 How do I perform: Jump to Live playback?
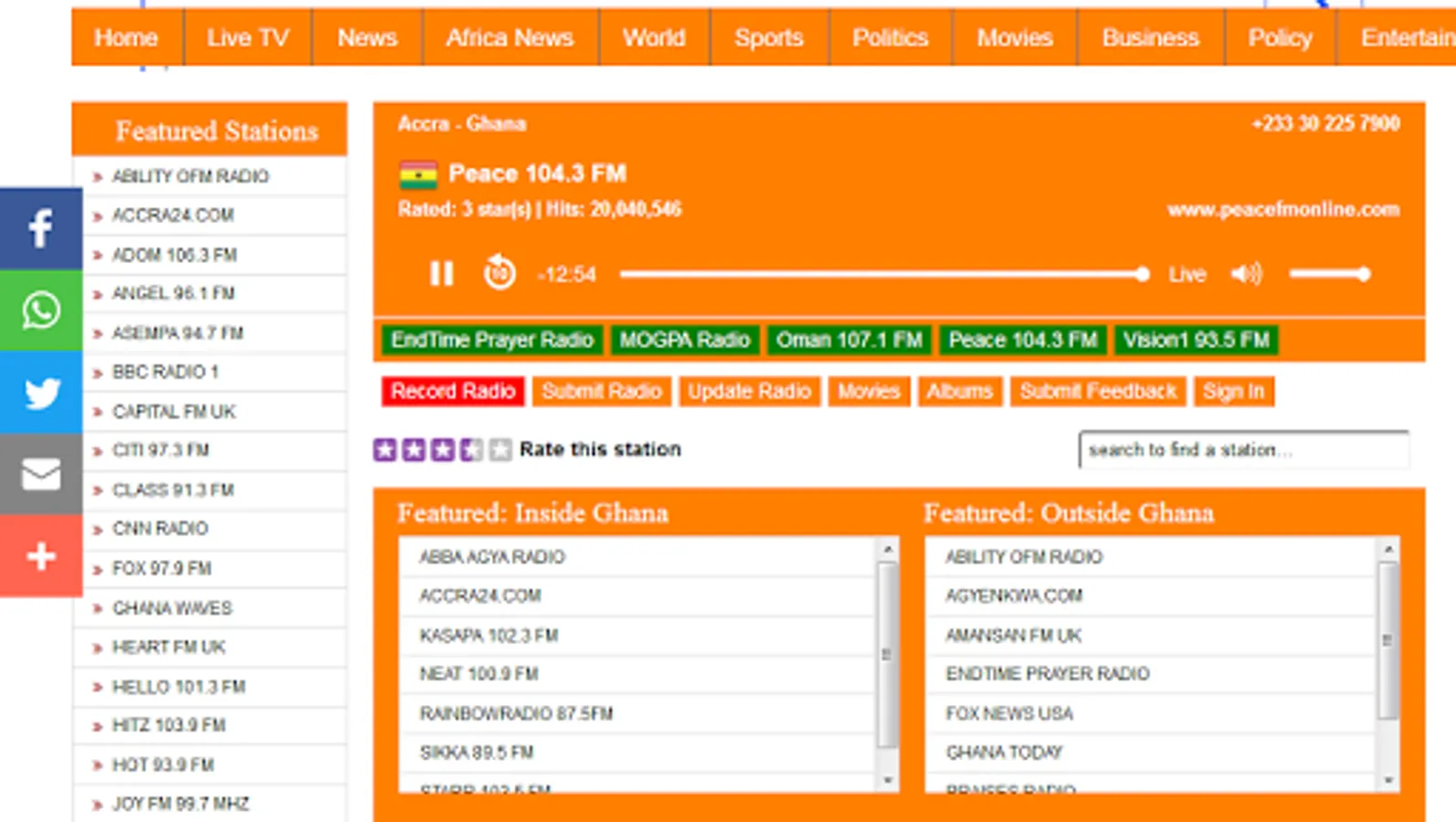tap(1187, 274)
